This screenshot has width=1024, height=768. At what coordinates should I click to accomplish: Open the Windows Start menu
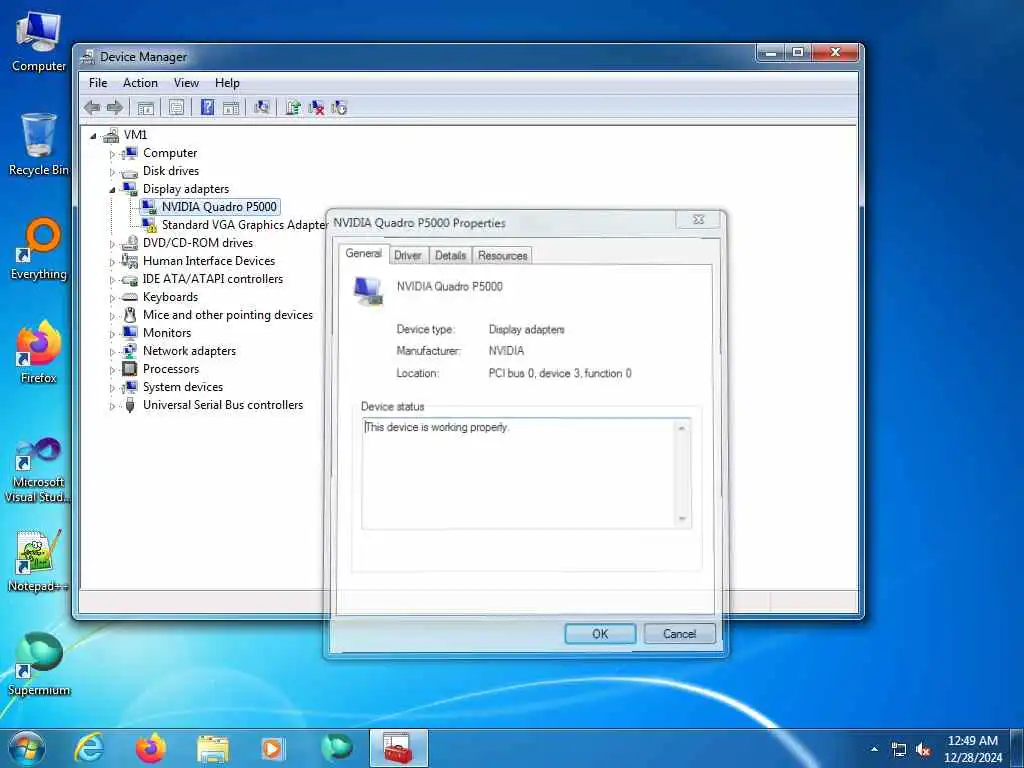coord(27,748)
